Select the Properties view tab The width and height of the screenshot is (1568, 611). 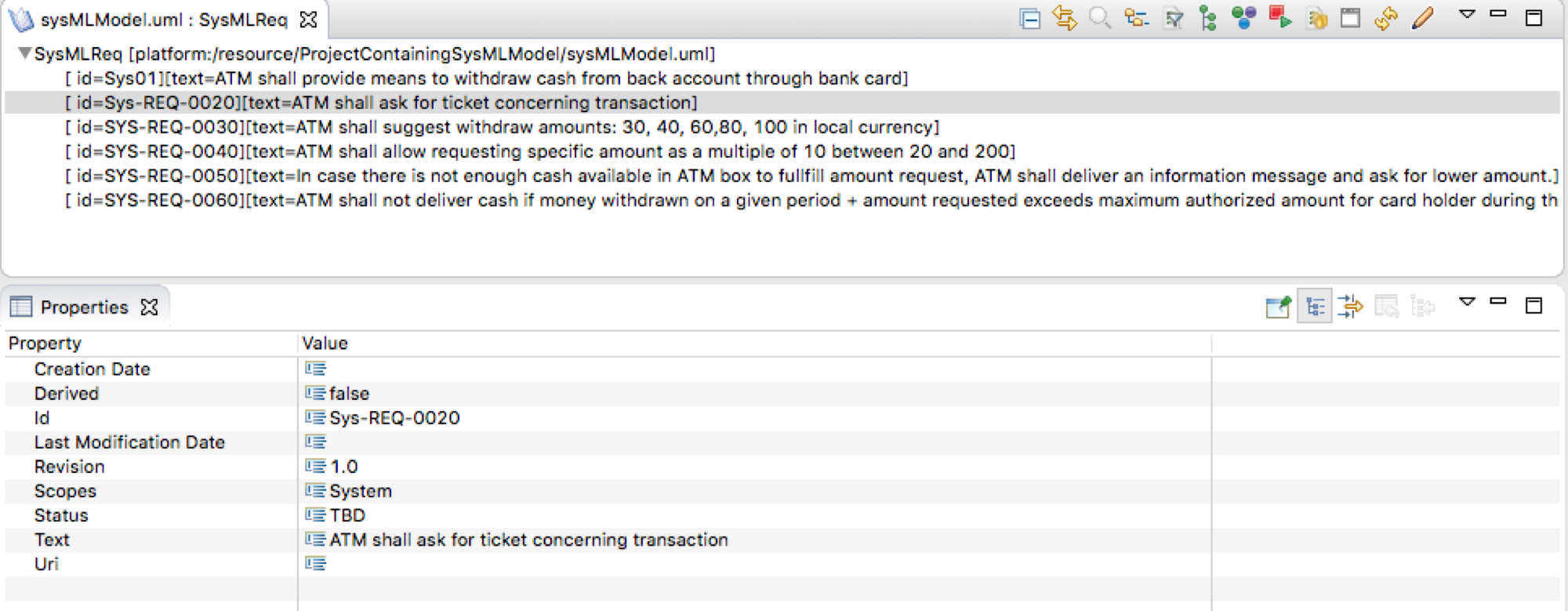(84, 307)
